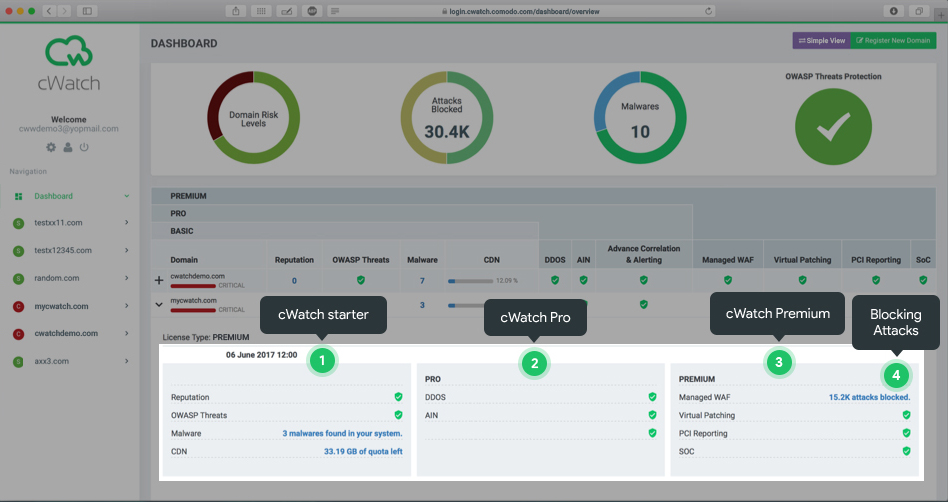Screen dimensions: 948x502
Task: Click the CDN usage bar showing 12.09 %
Action: tap(470, 281)
